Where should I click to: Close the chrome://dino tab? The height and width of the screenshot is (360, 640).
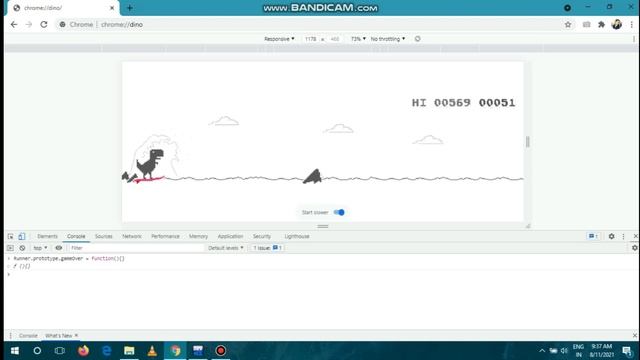112,8
